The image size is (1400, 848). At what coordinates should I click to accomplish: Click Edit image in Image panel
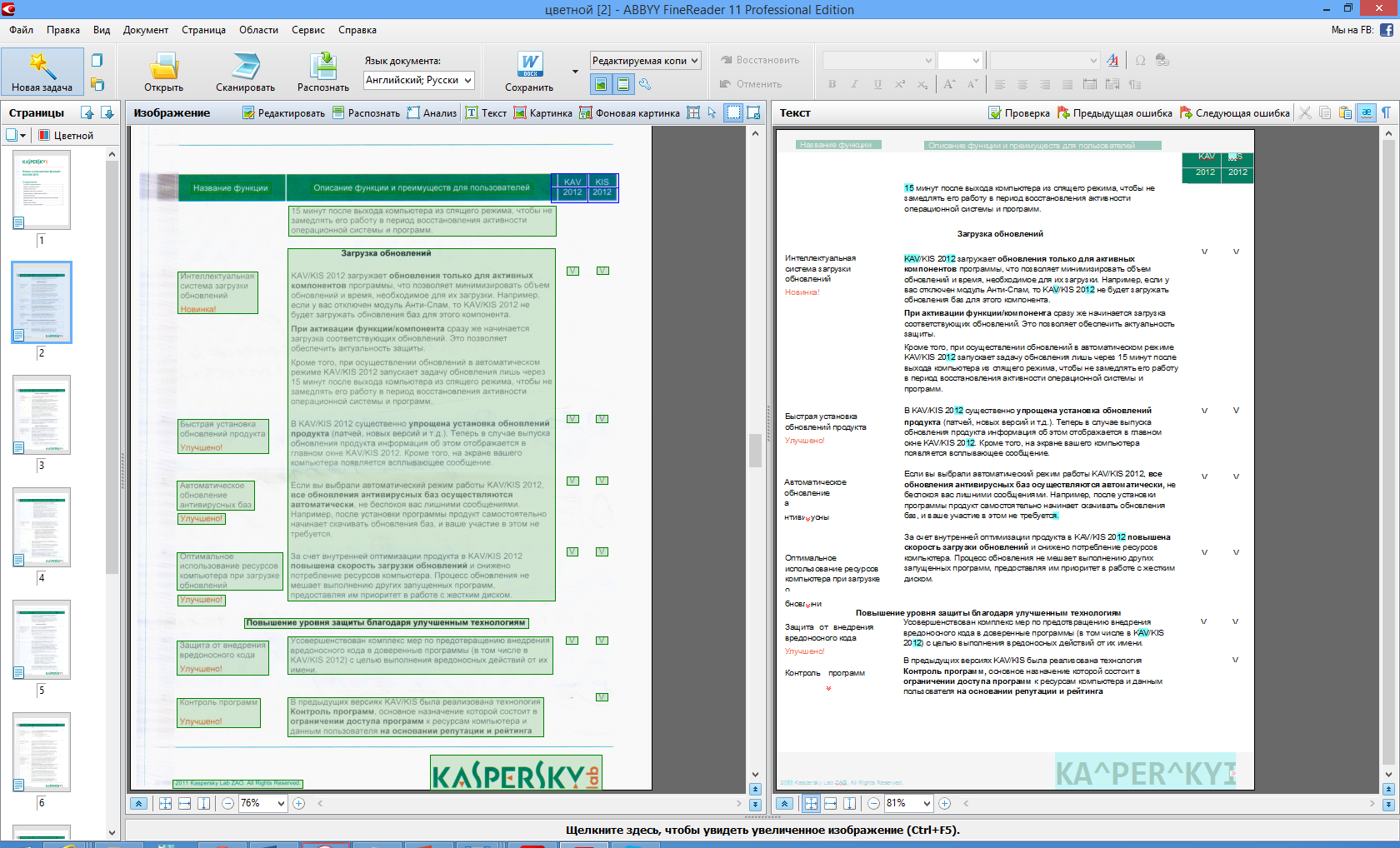point(283,113)
